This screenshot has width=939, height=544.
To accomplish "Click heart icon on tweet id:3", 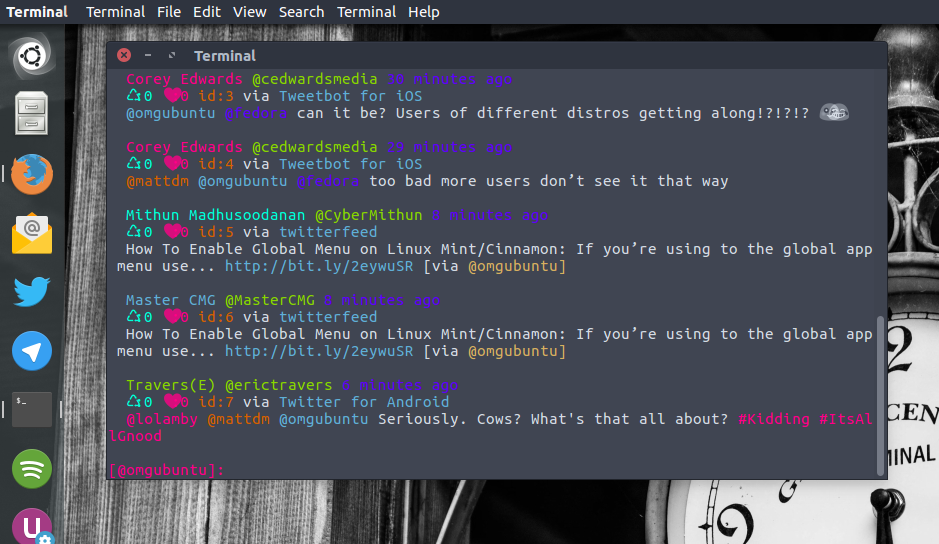I will point(172,95).
